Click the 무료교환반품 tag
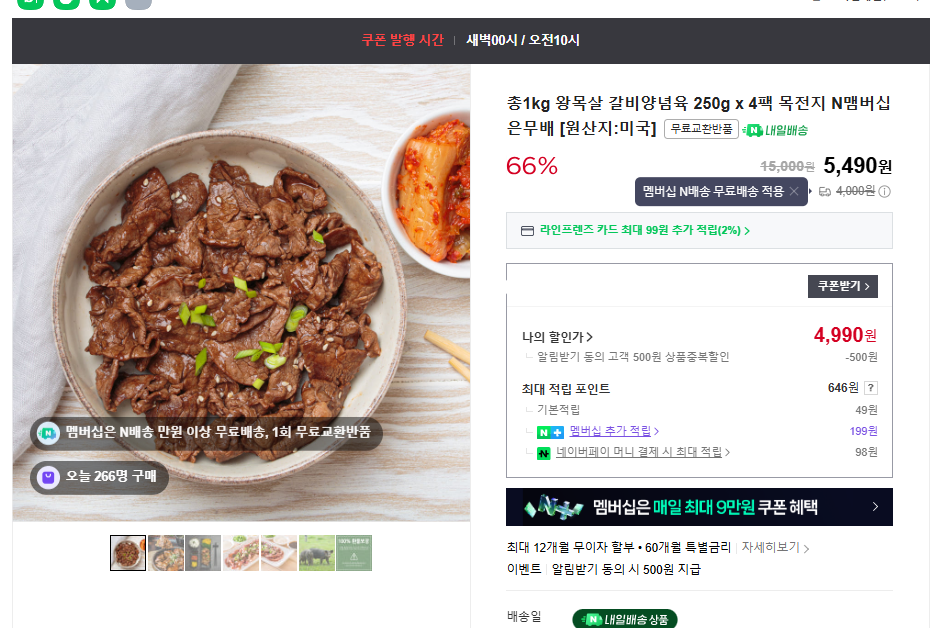939x628 pixels. click(x=701, y=129)
